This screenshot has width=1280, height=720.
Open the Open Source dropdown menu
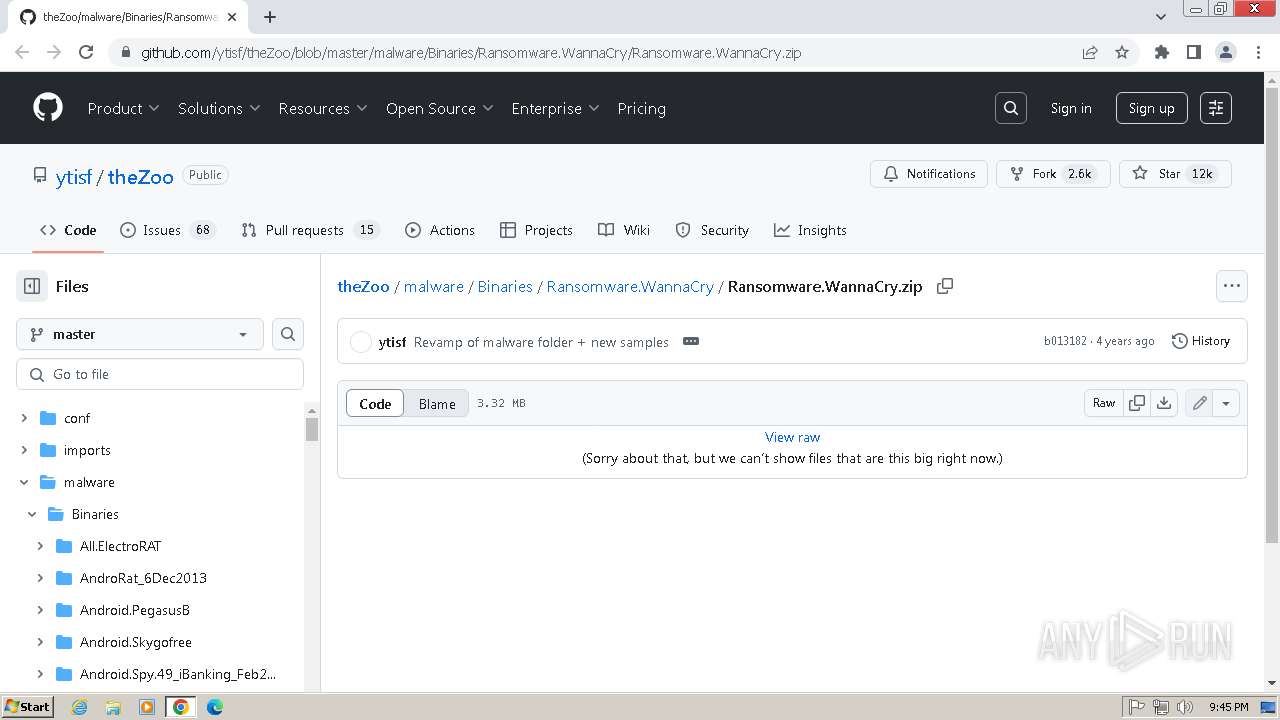coord(440,108)
